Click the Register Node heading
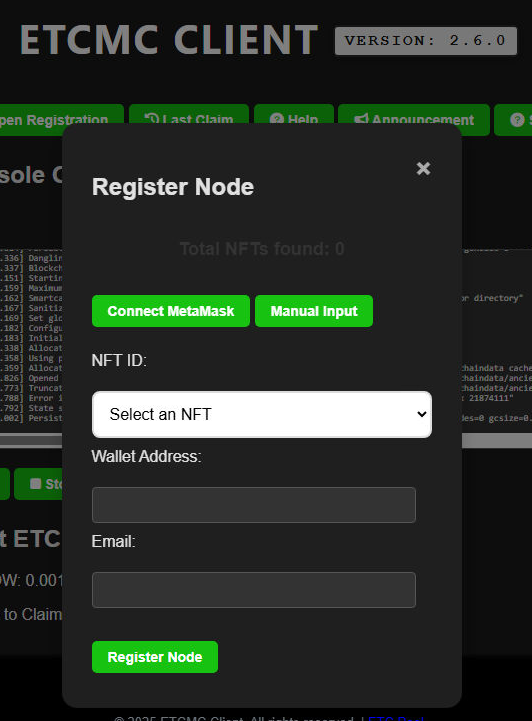Viewport: 532px width, 721px height. pyautogui.click(x=173, y=187)
